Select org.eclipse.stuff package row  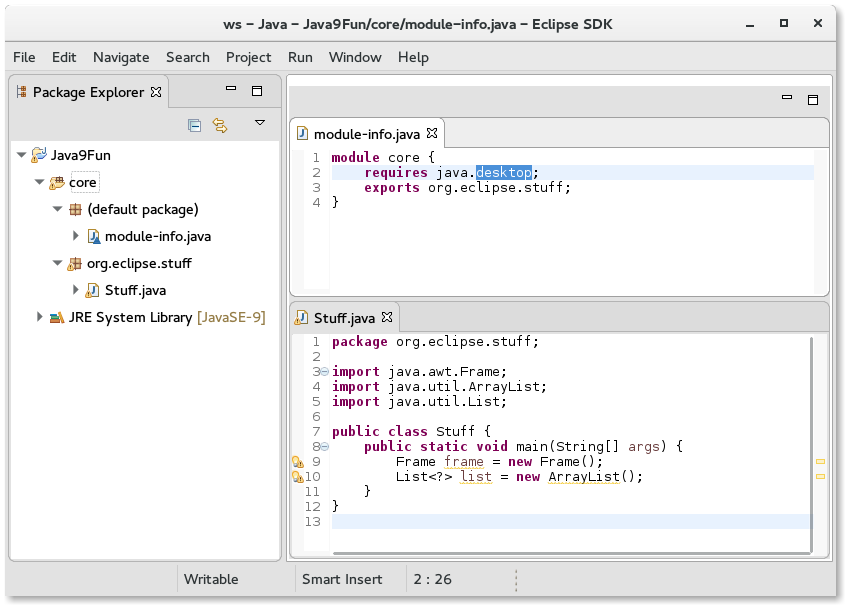[x=140, y=263]
